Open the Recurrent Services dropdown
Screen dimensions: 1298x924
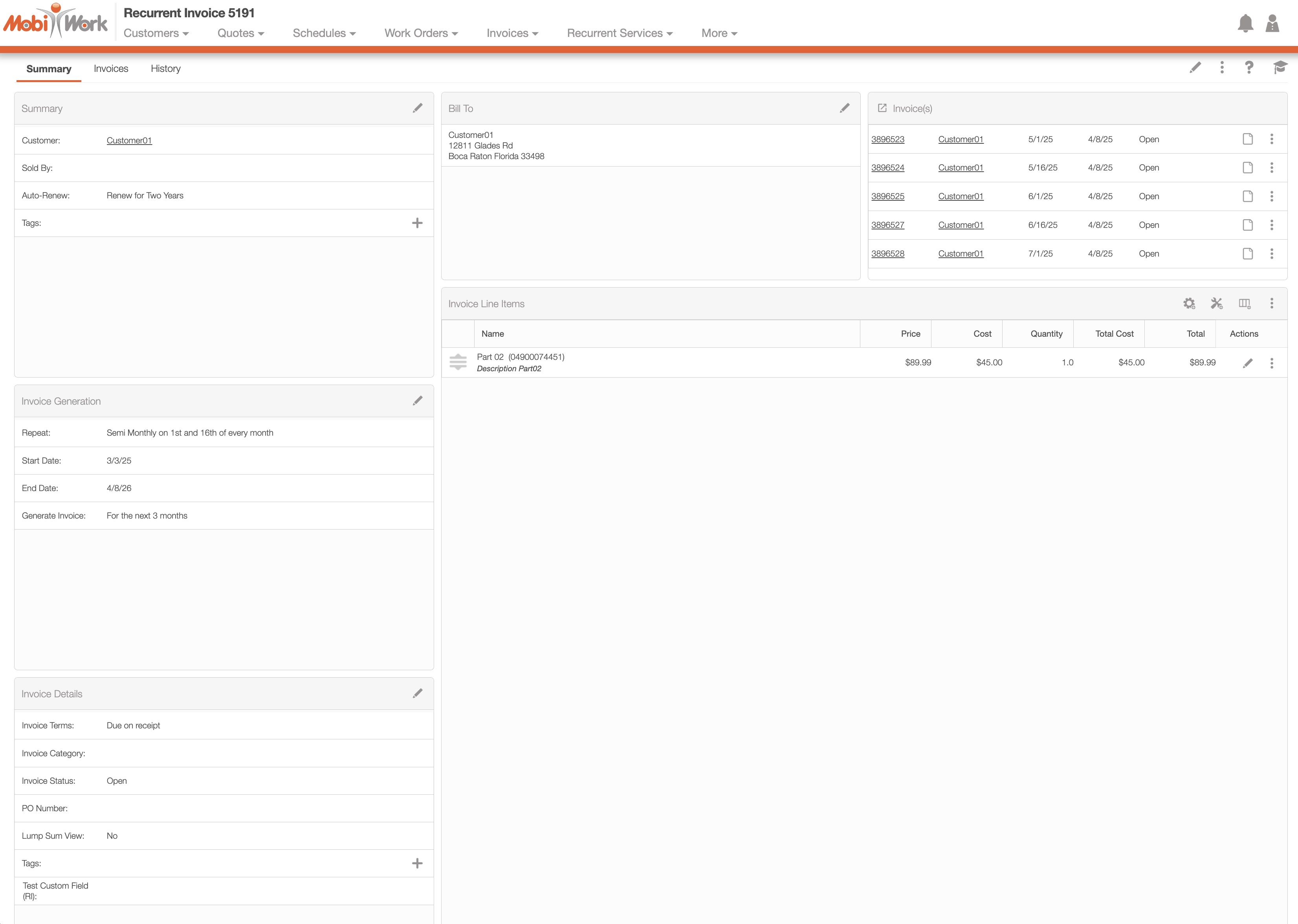(x=620, y=33)
